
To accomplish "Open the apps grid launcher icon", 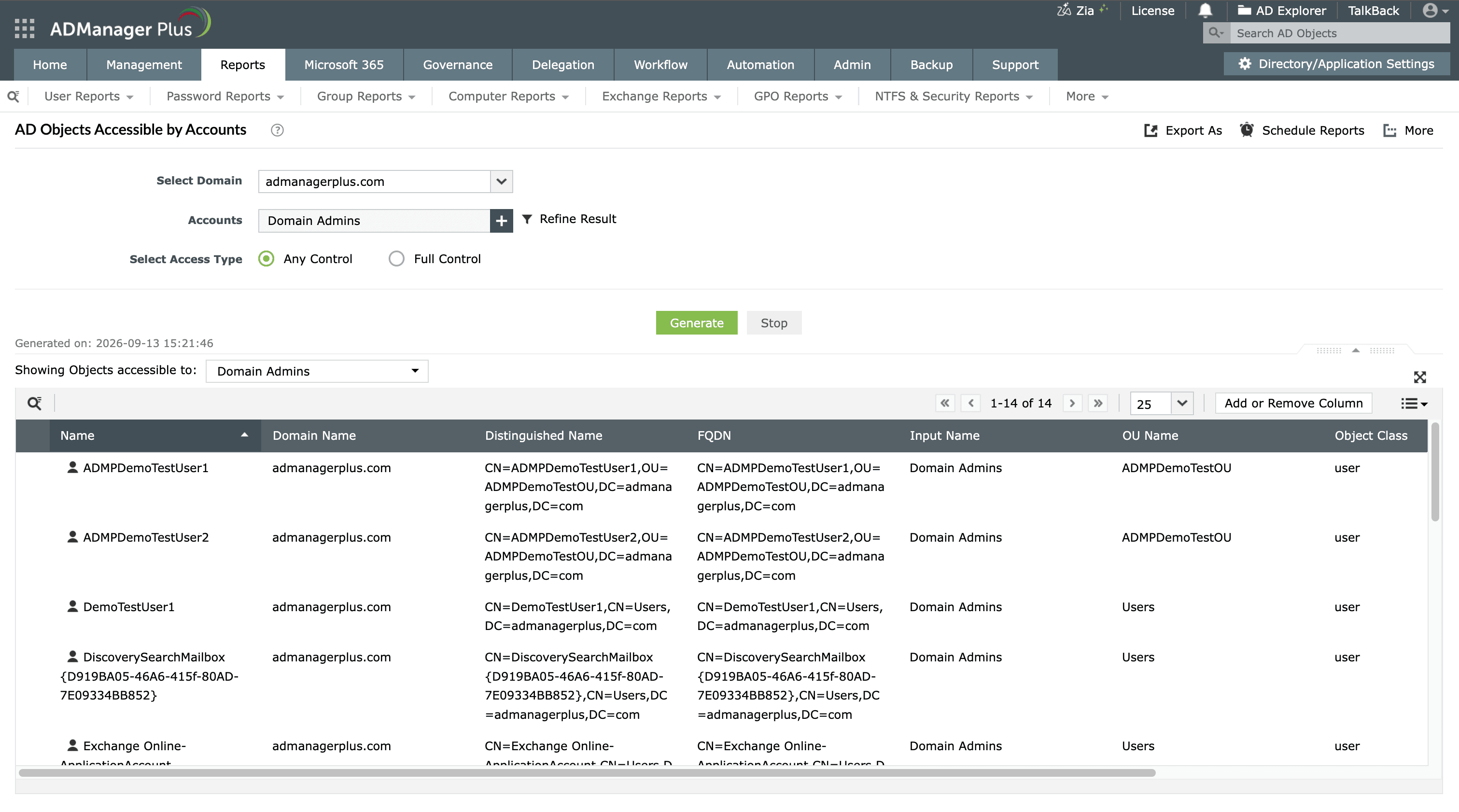I will coord(24,28).
